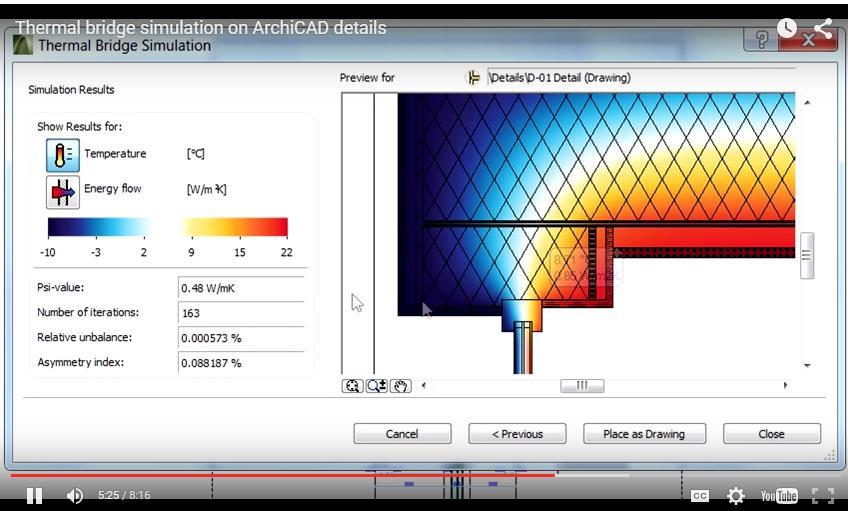Click the 'Temperature' label text
The image size is (848, 511).
click(x=115, y=154)
